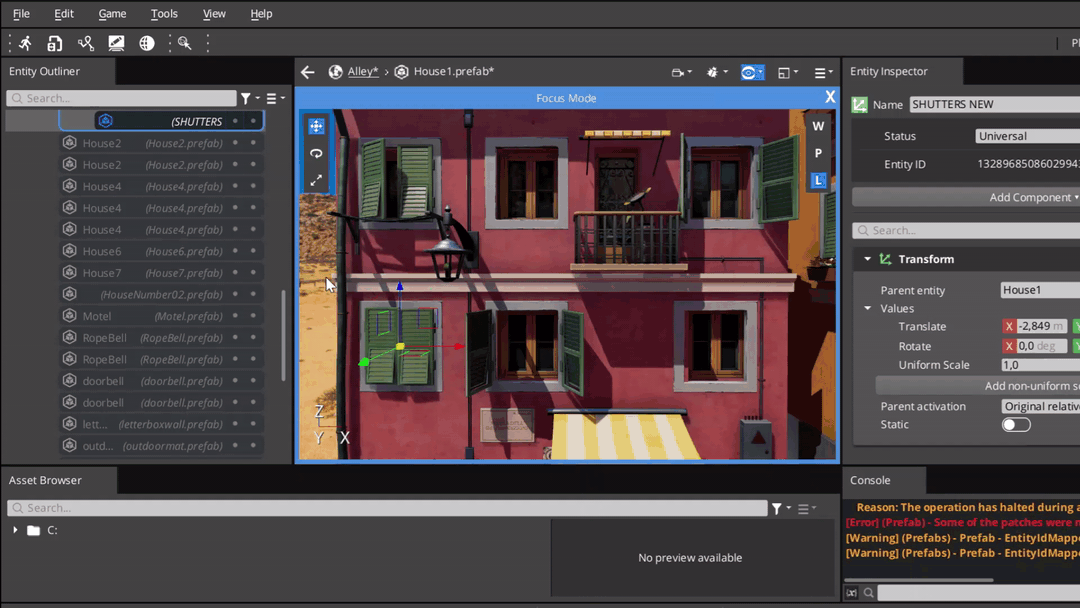Toggle the Static switch in Transform
The width and height of the screenshot is (1080, 608).
tap(1016, 425)
